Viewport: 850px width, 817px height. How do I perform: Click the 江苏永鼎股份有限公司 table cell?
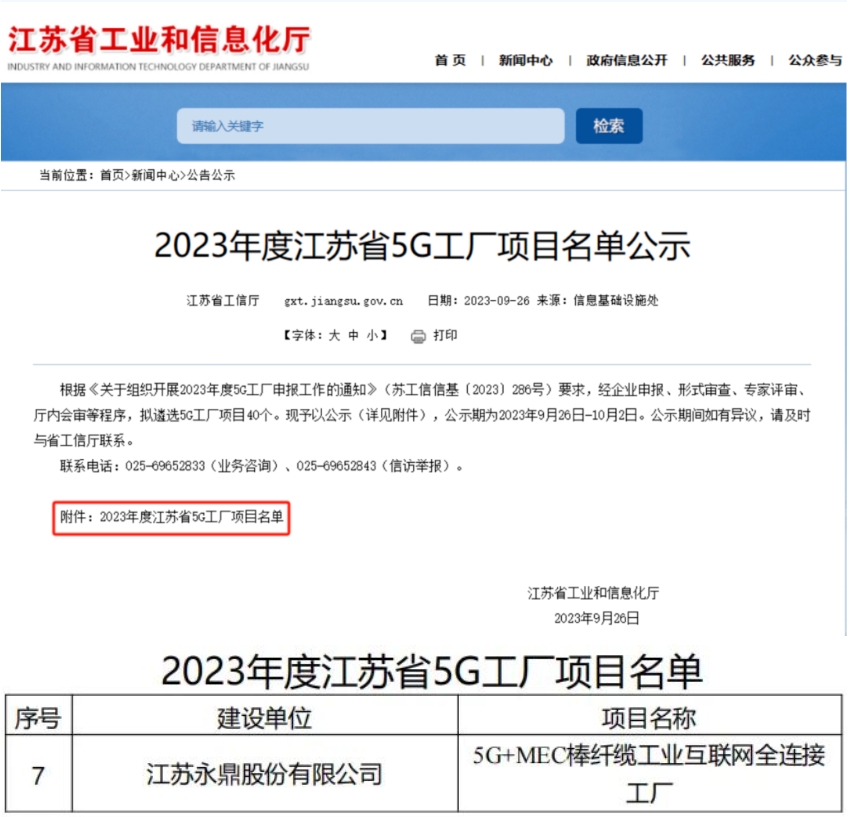point(265,774)
